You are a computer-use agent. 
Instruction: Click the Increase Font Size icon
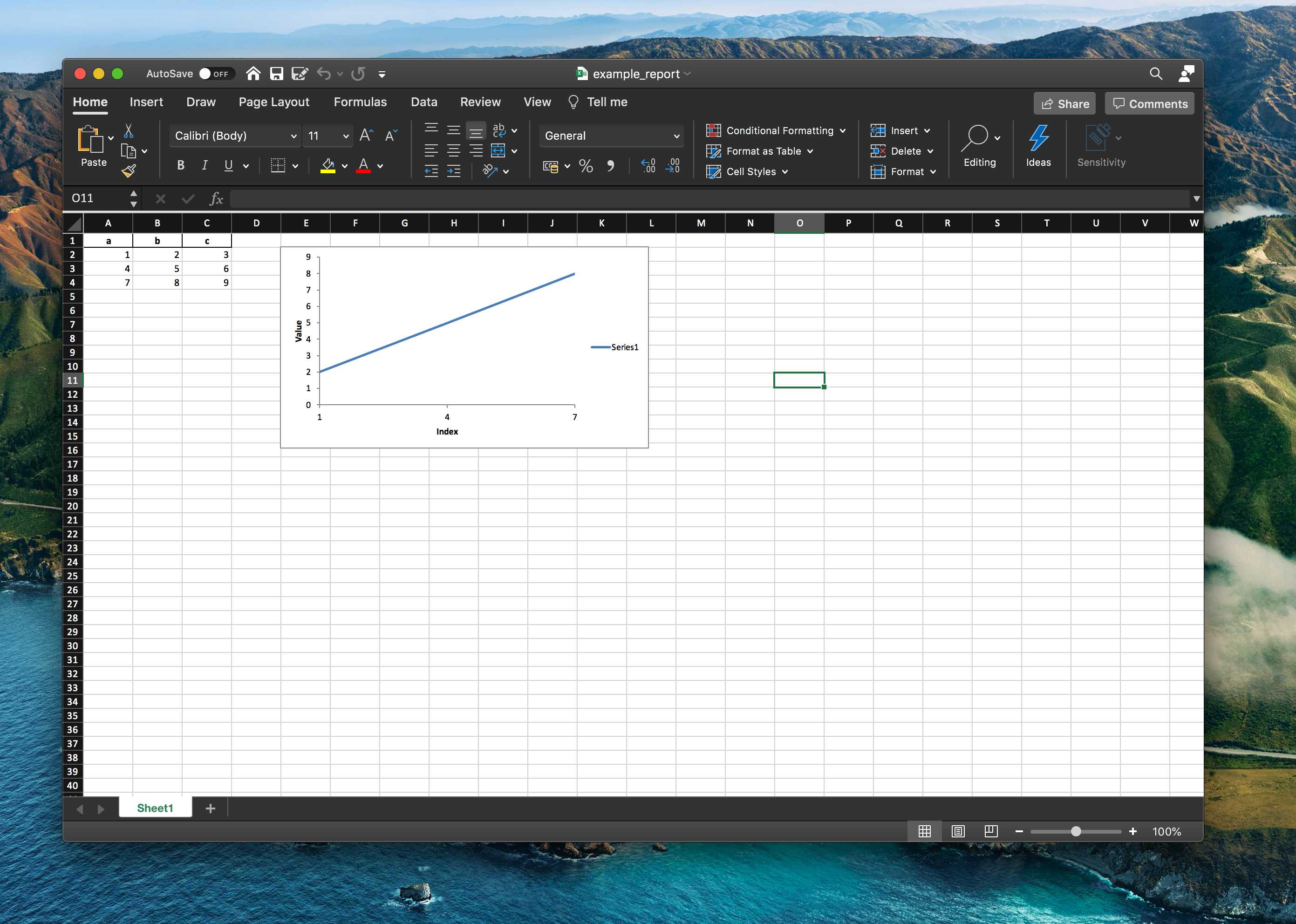(x=366, y=136)
